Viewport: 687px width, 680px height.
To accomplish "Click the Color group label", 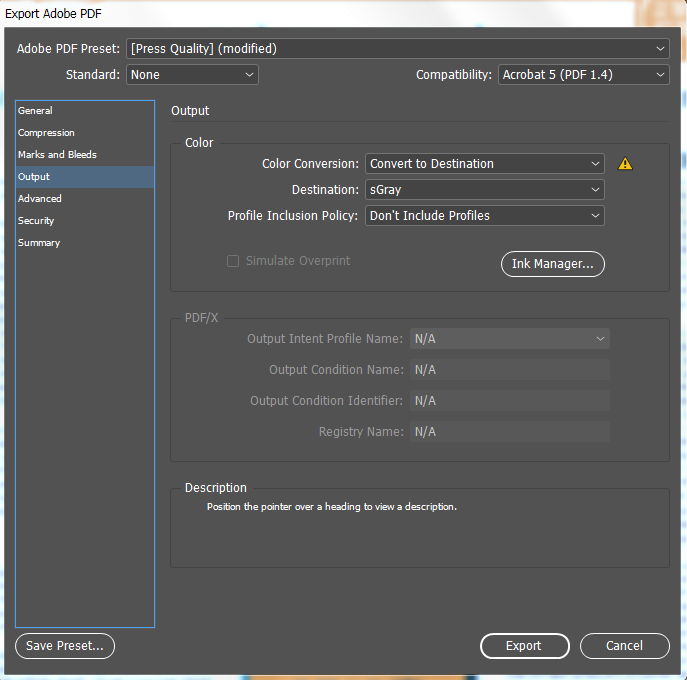I will (199, 143).
